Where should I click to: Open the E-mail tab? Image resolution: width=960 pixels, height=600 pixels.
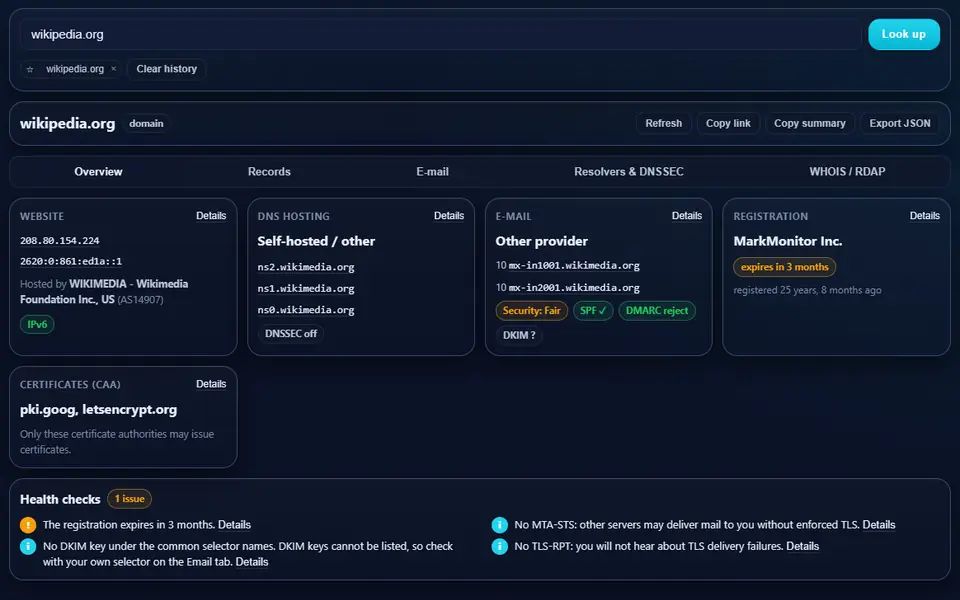[x=432, y=171]
